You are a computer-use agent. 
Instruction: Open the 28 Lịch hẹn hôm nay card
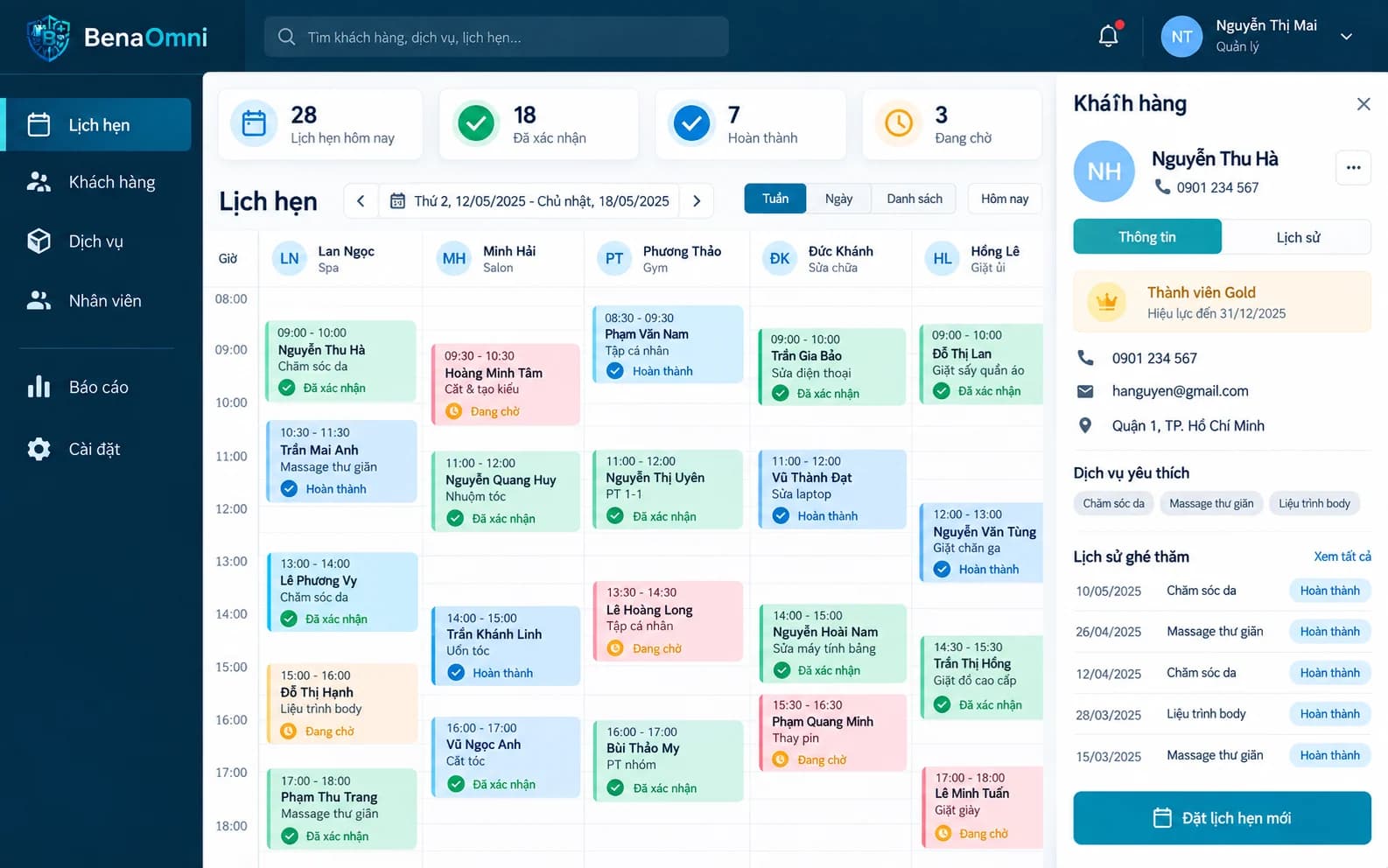click(x=320, y=124)
